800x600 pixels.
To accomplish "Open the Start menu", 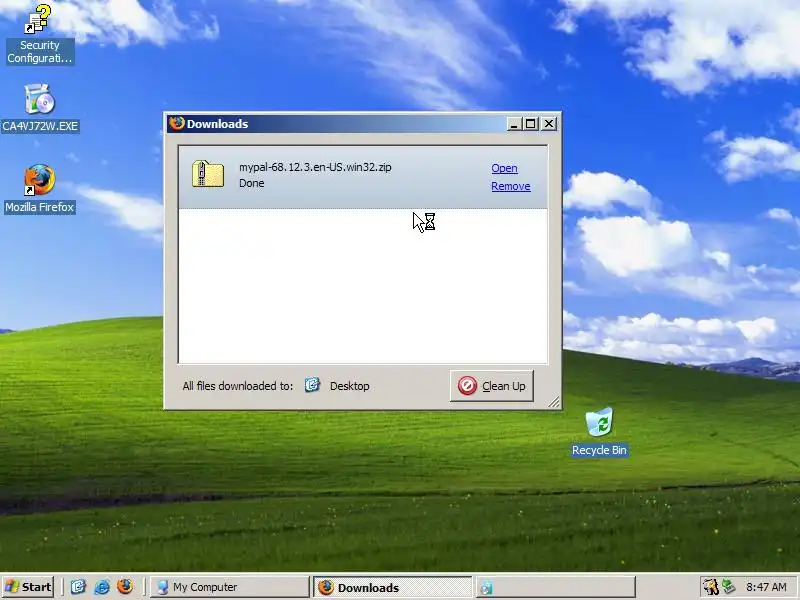I will [x=28, y=587].
